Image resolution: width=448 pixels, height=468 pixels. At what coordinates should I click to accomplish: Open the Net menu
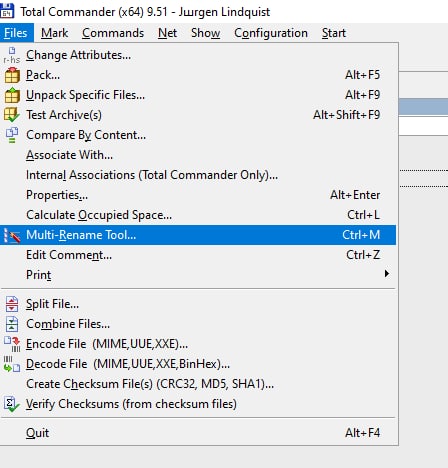(x=167, y=33)
